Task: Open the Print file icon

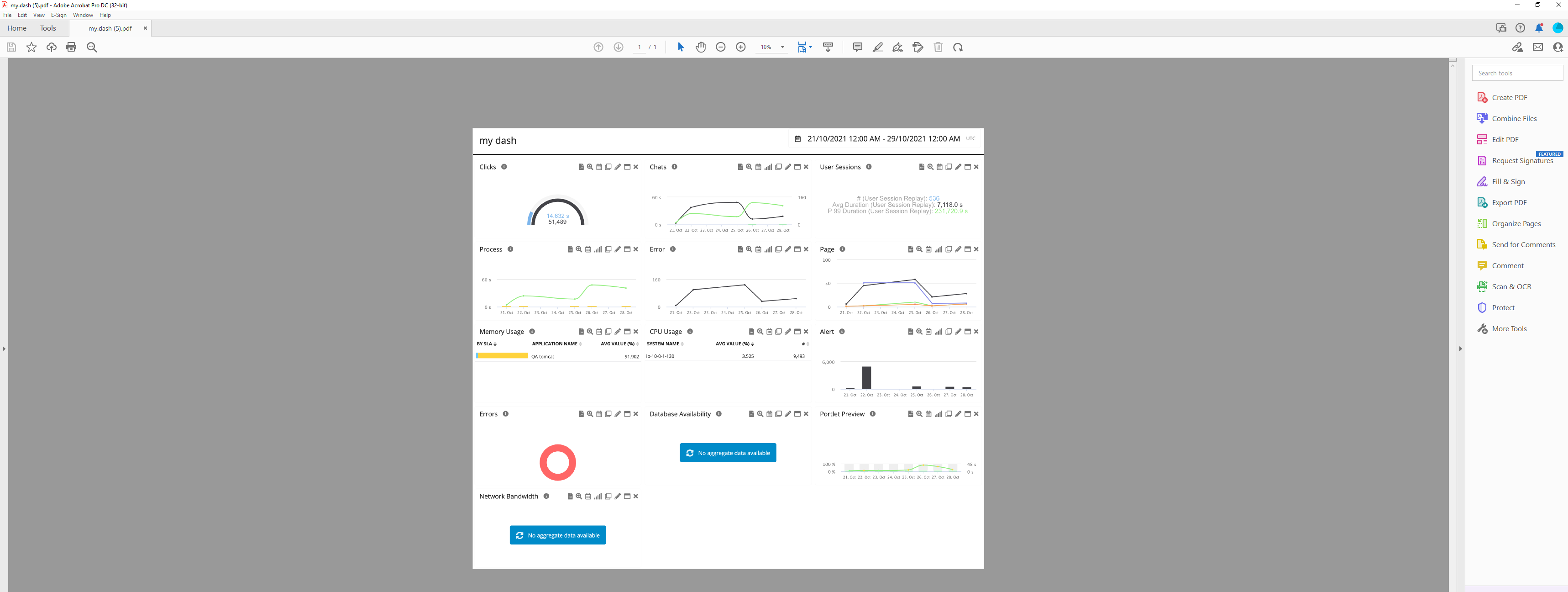Action: [71, 47]
